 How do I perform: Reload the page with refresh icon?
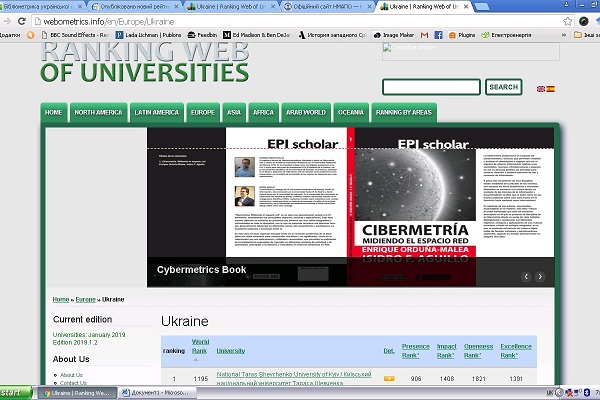point(21,21)
